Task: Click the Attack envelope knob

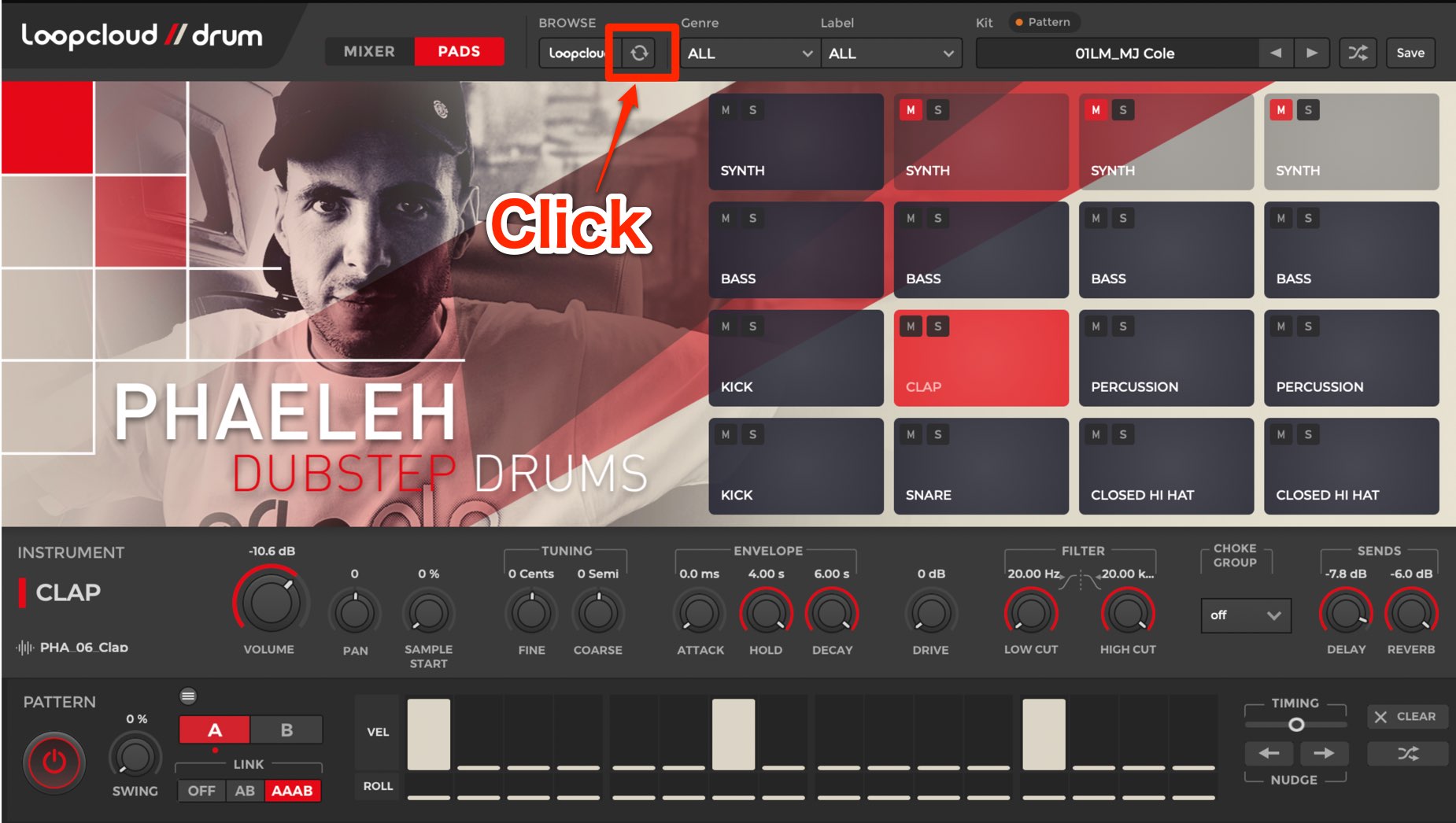Action: click(x=699, y=613)
